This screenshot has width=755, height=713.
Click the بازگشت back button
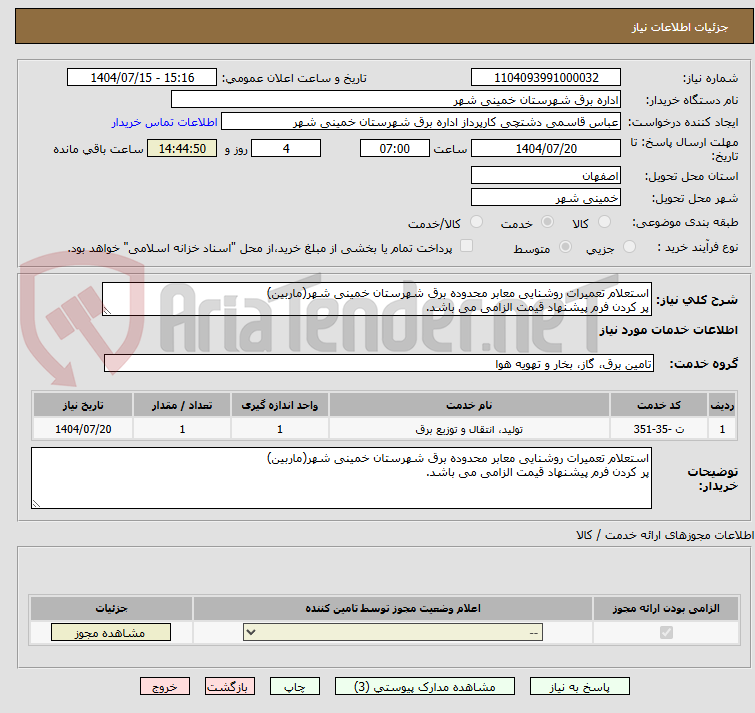click(230, 687)
